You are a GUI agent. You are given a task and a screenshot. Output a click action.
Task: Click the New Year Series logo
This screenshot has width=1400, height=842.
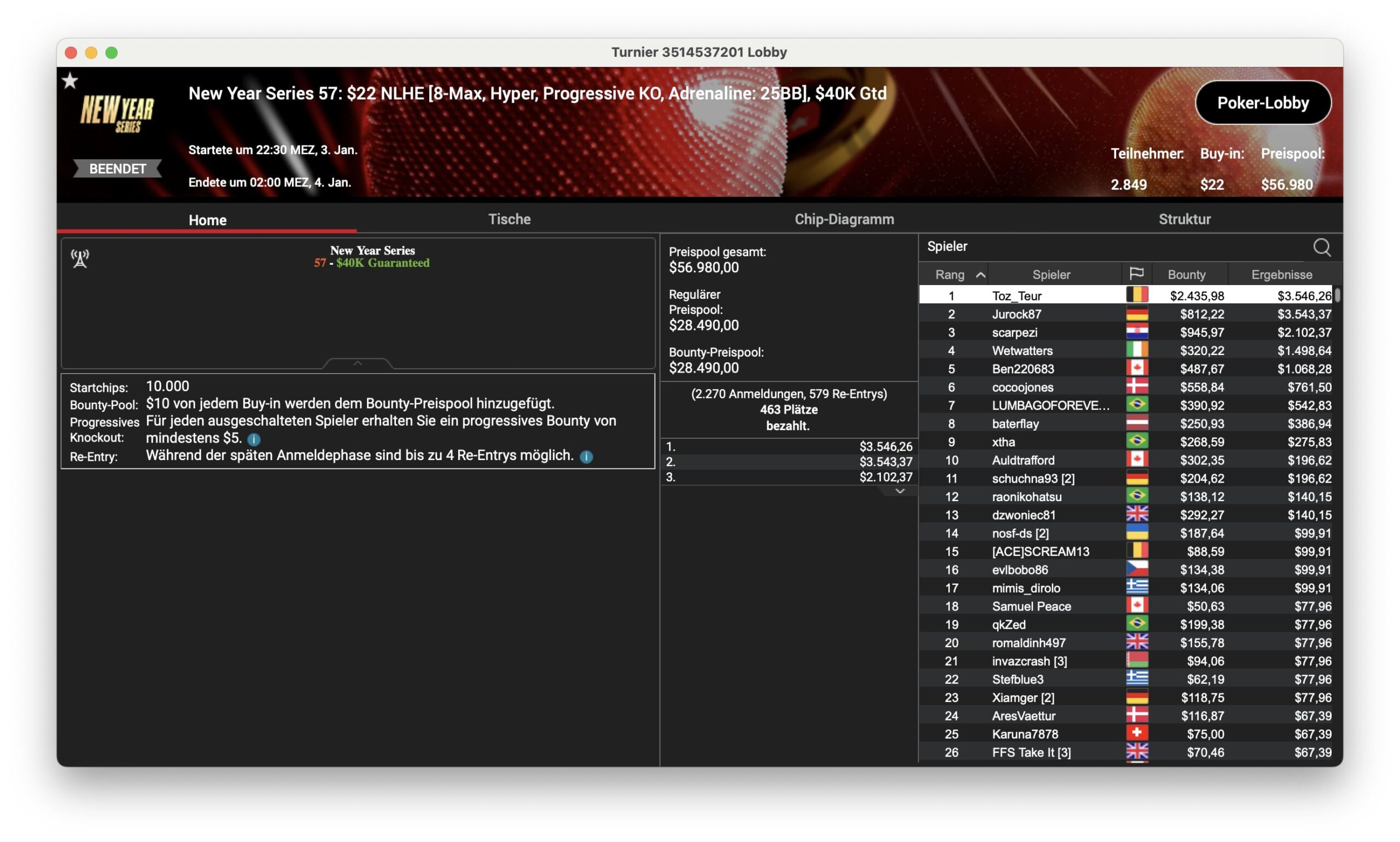point(117,113)
